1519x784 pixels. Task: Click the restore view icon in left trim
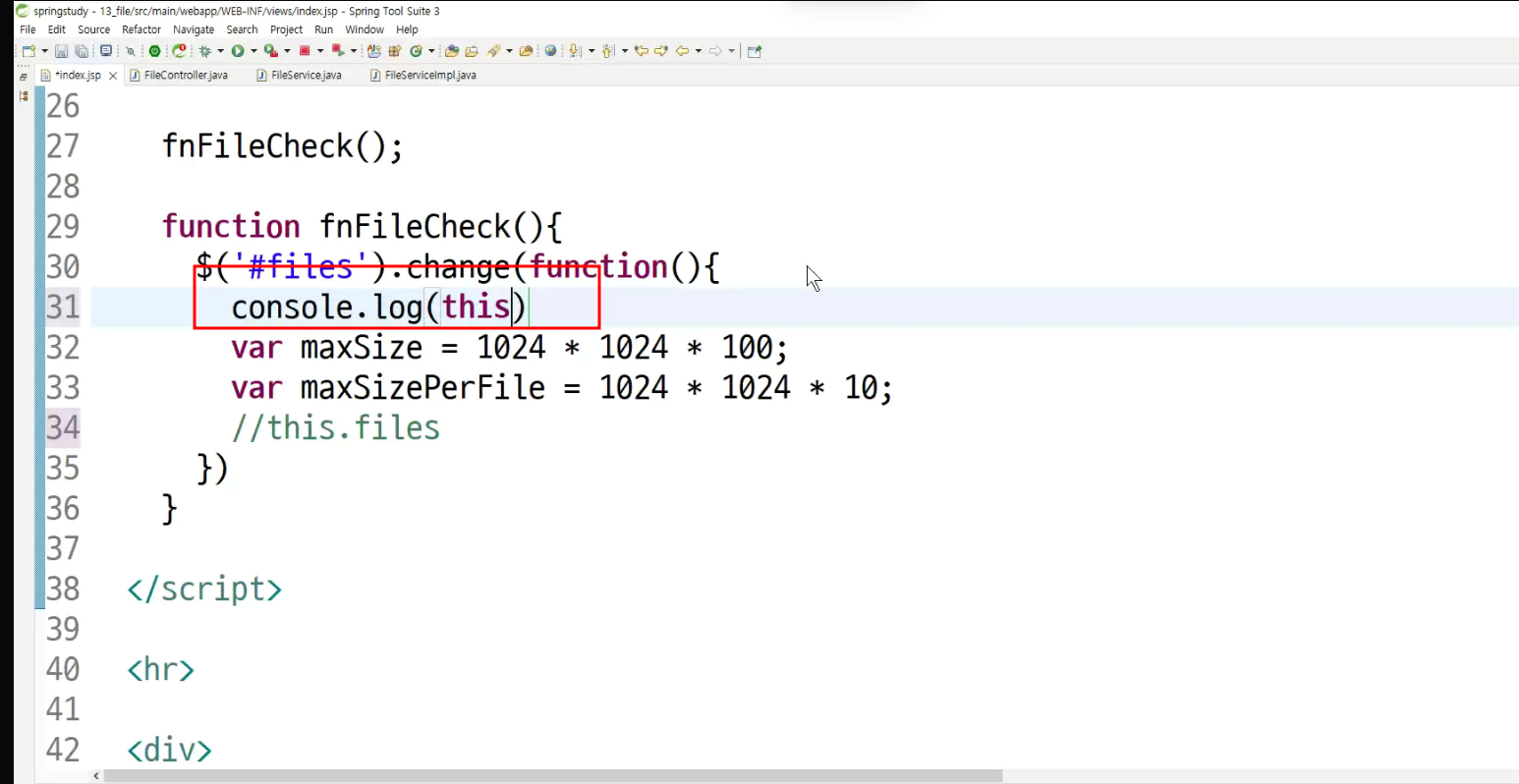click(24, 76)
